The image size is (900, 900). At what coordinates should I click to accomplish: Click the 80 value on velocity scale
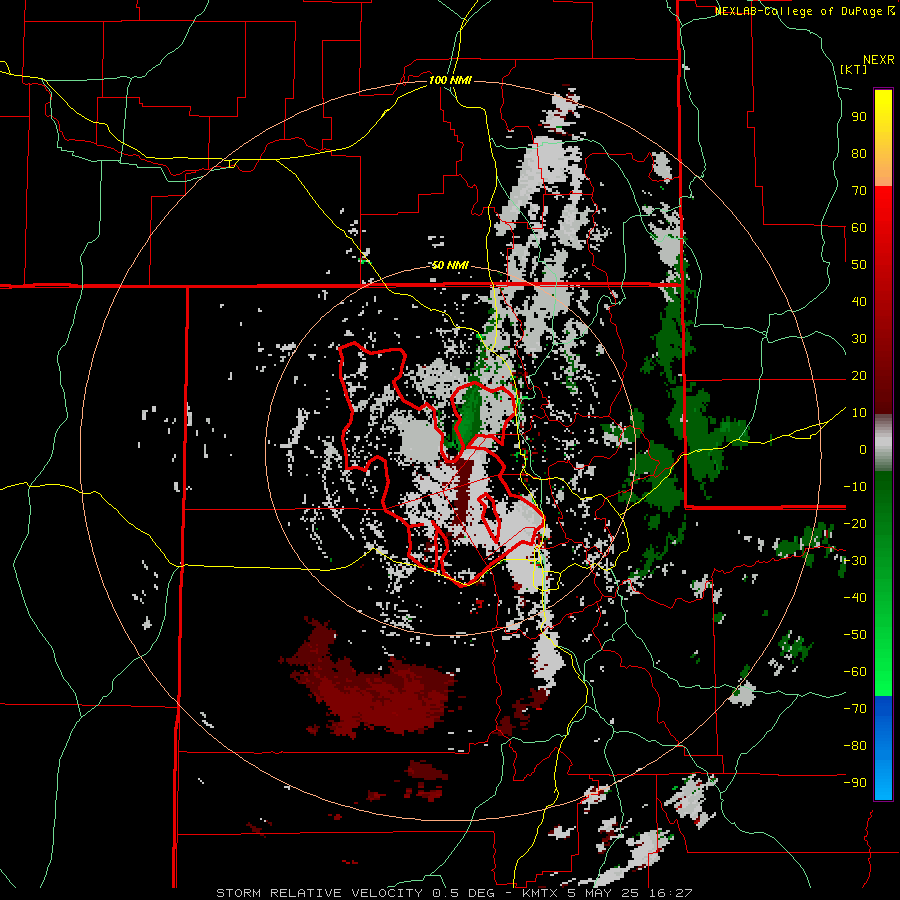(x=859, y=154)
